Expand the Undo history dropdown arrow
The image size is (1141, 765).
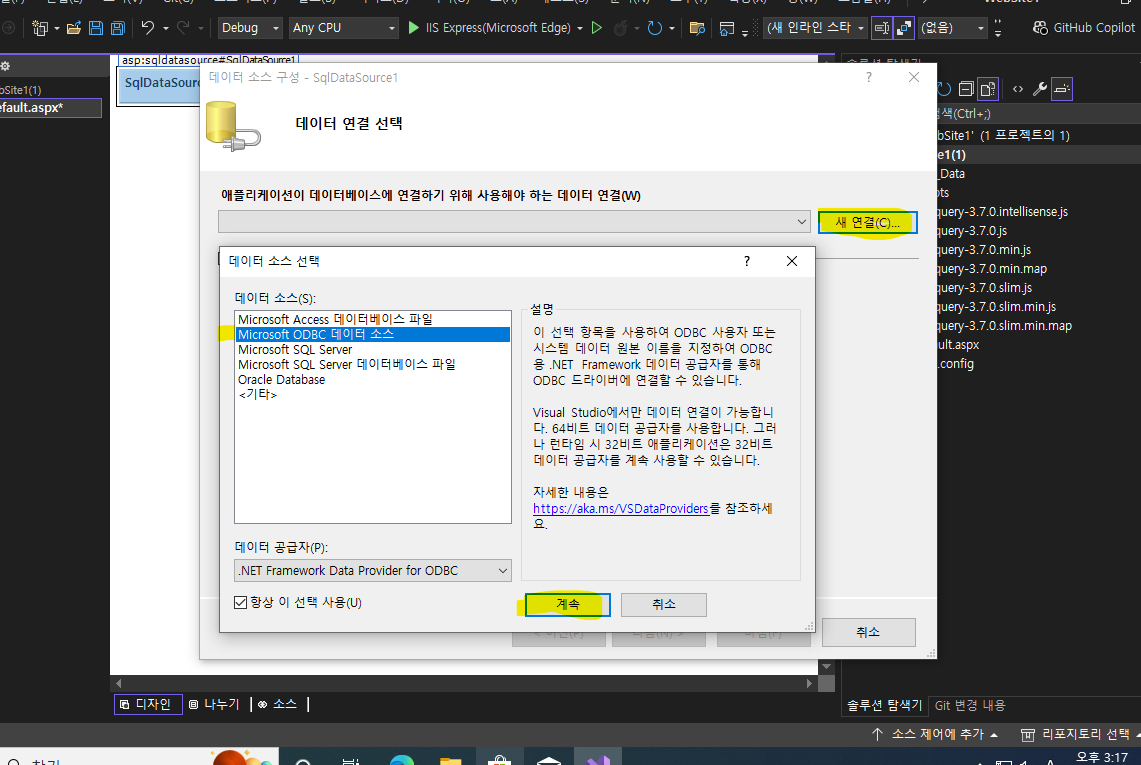[166, 28]
